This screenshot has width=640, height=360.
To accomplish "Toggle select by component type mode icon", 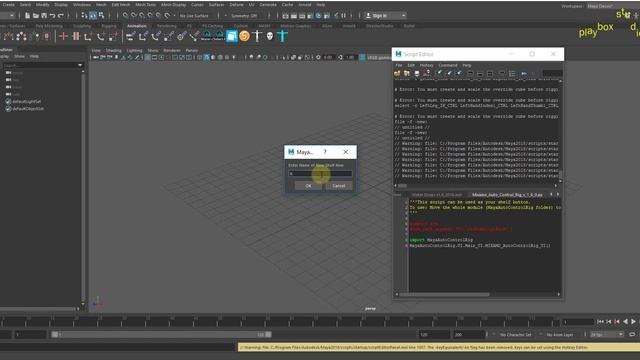I will pyautogui.click(x=101, y=16).
